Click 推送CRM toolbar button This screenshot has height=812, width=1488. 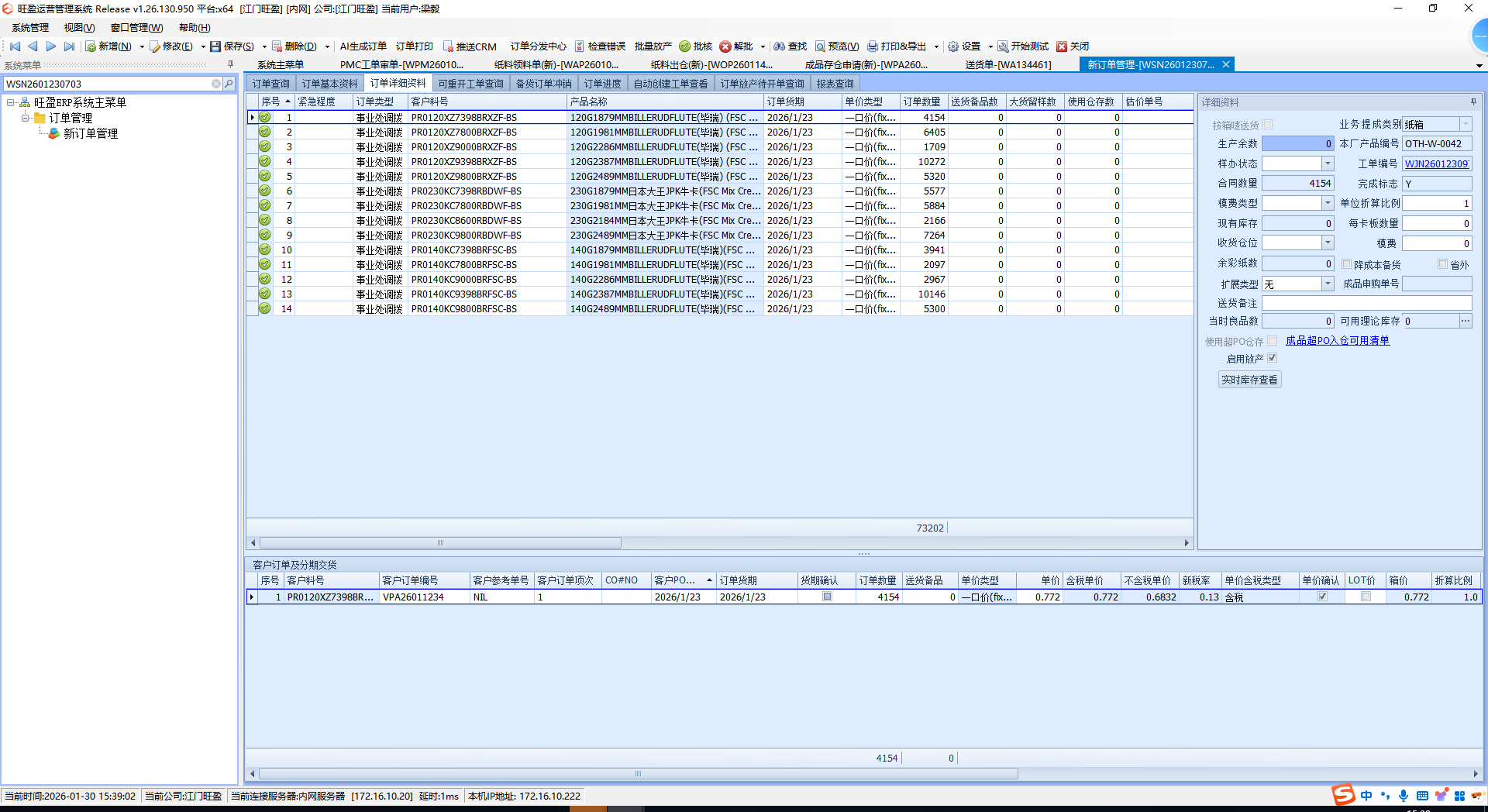[x=470, y=46]
